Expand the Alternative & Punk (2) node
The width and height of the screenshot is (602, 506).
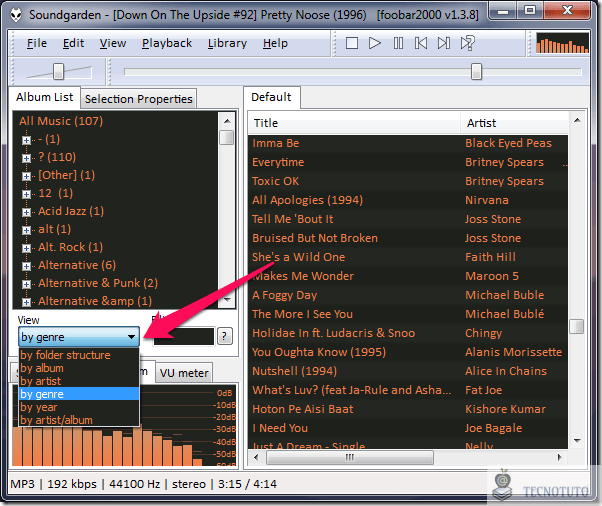click(26, 284)
